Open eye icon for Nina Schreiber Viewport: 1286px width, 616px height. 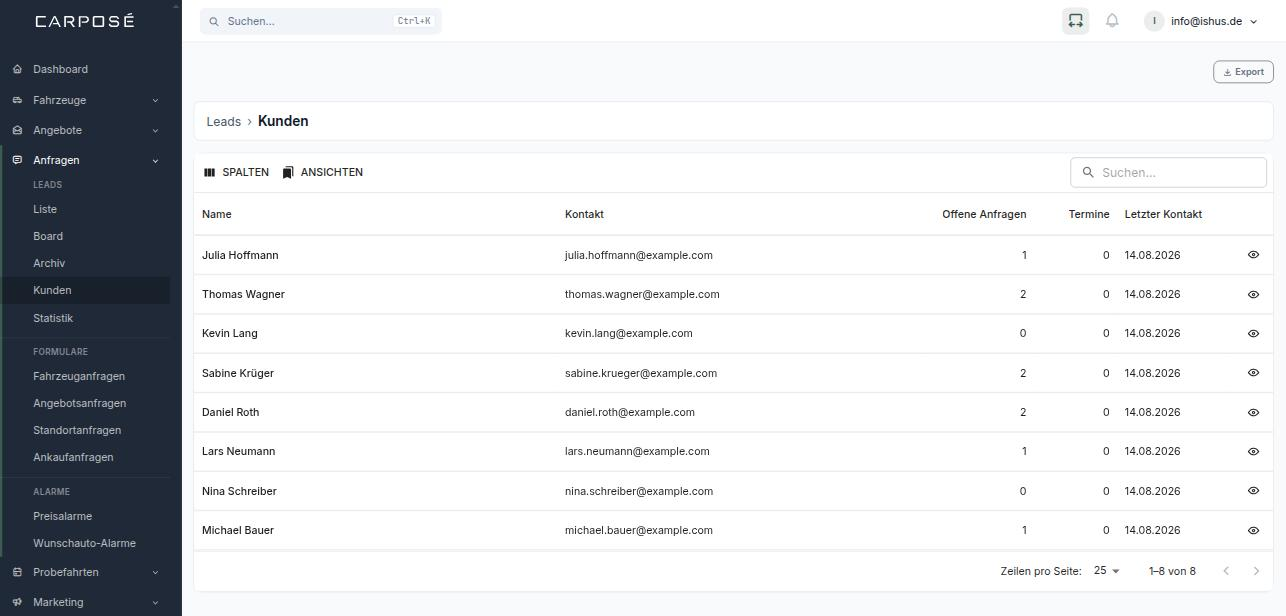coord(1253,491)
